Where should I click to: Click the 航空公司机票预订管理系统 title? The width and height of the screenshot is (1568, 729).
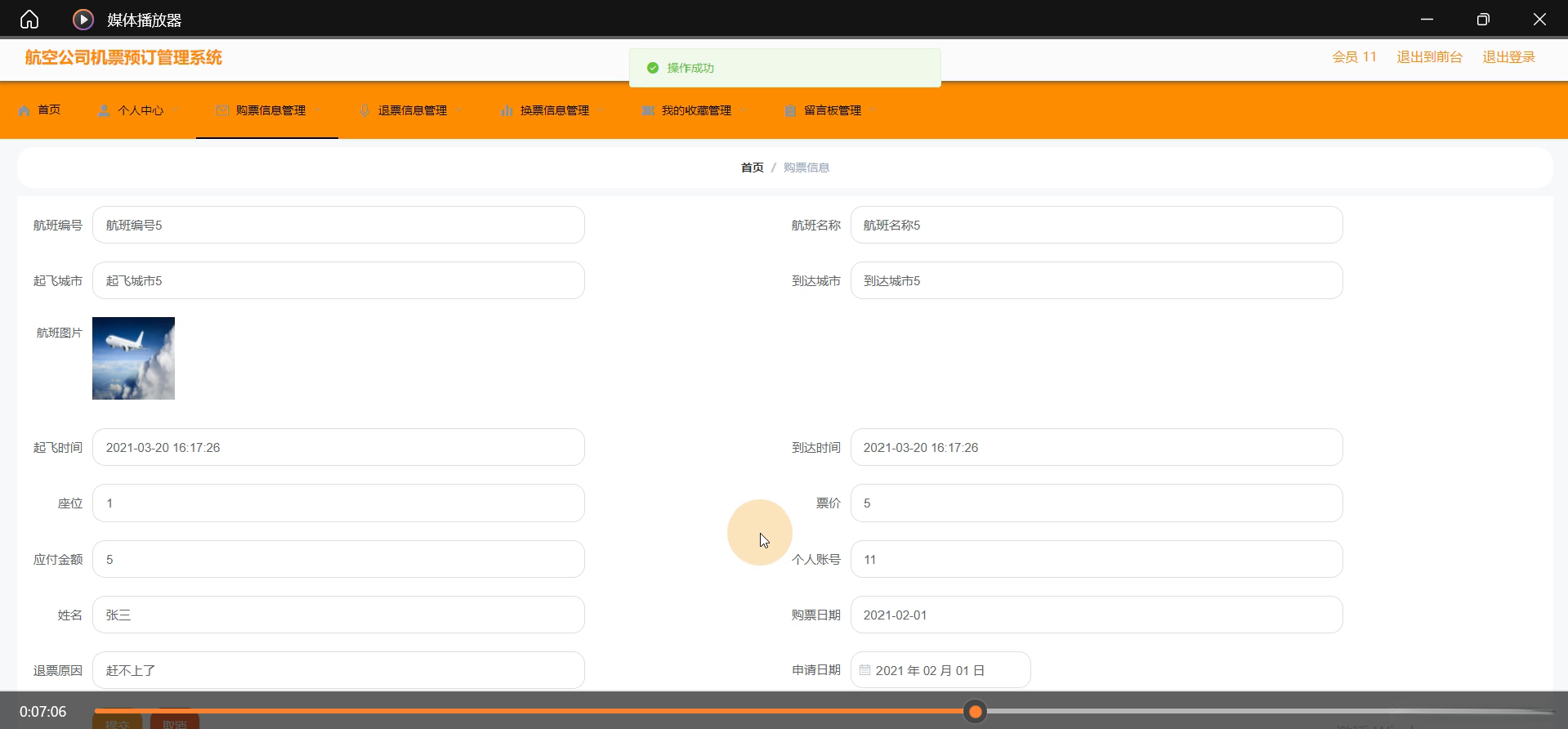tap(123, 57)
